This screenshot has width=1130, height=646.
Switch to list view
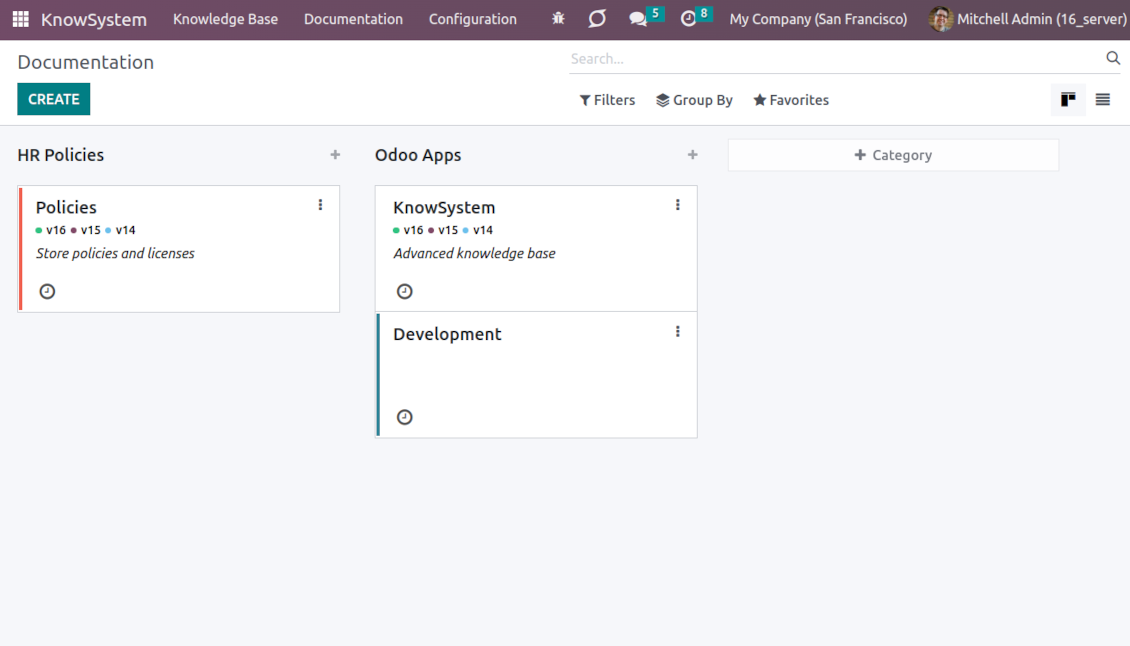tap(1102, 100)
